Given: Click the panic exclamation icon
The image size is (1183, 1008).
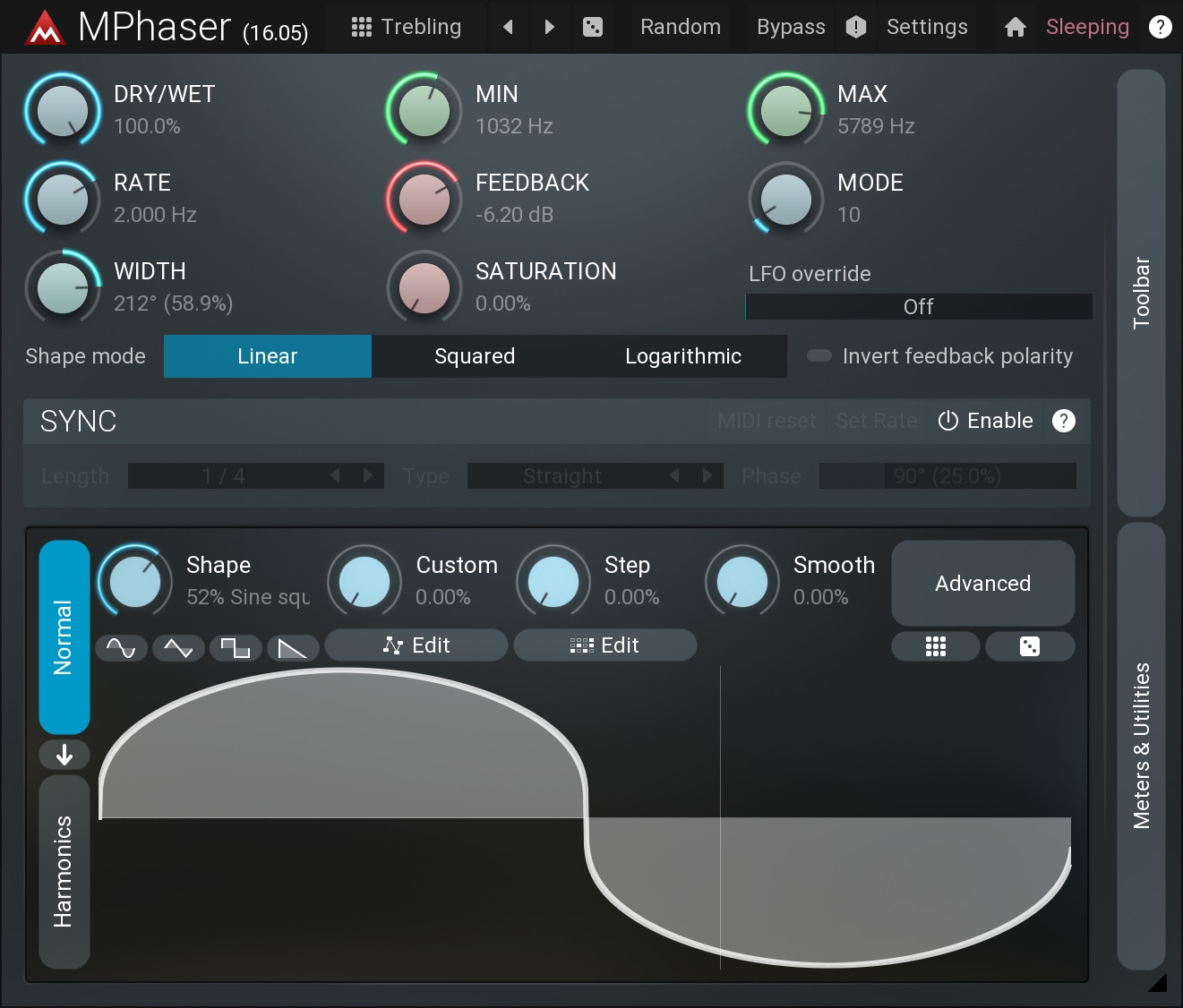Looking at the screenshot, I should [x=855, y=27].
